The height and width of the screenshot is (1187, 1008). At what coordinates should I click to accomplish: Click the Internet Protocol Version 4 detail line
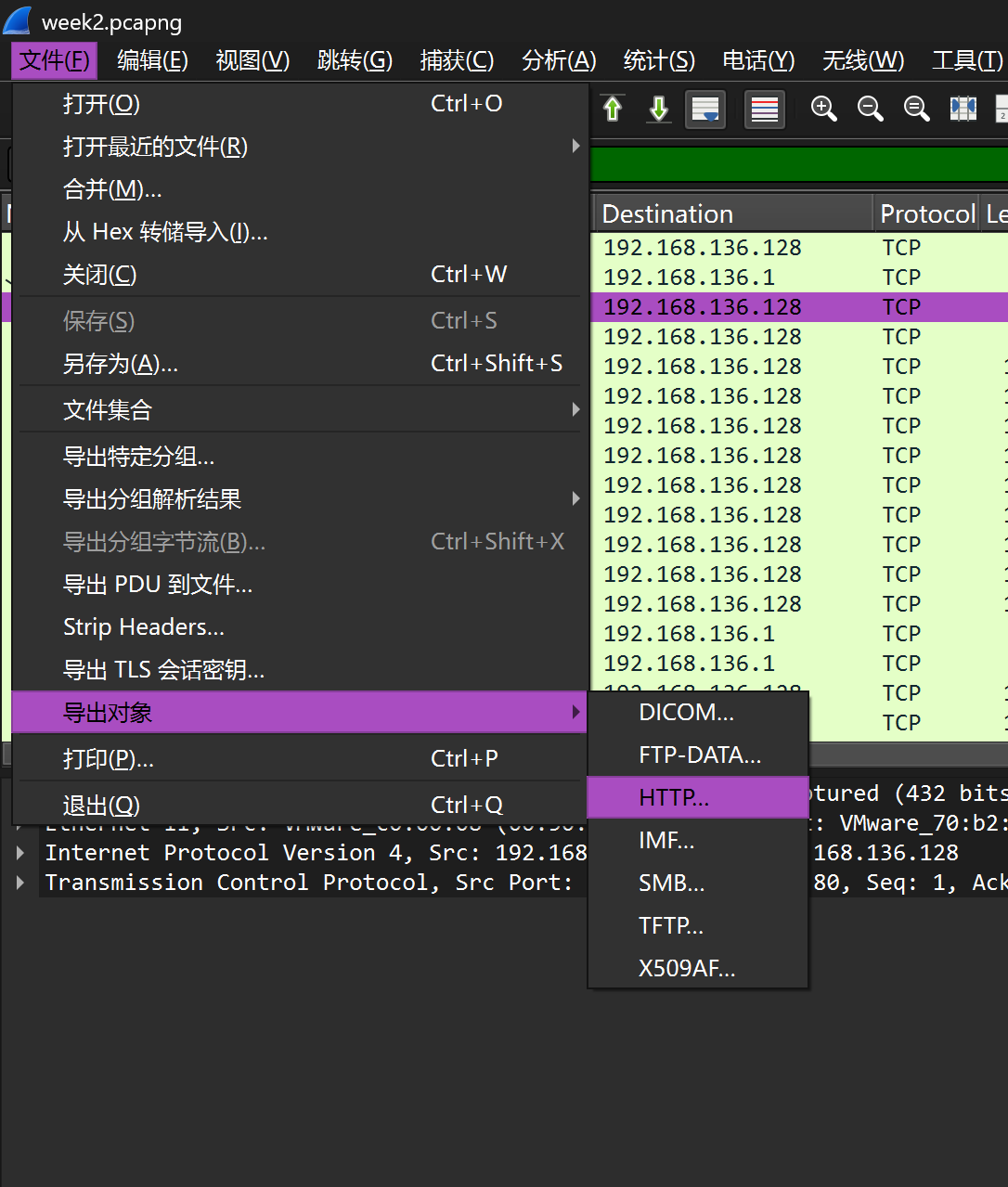316,853
